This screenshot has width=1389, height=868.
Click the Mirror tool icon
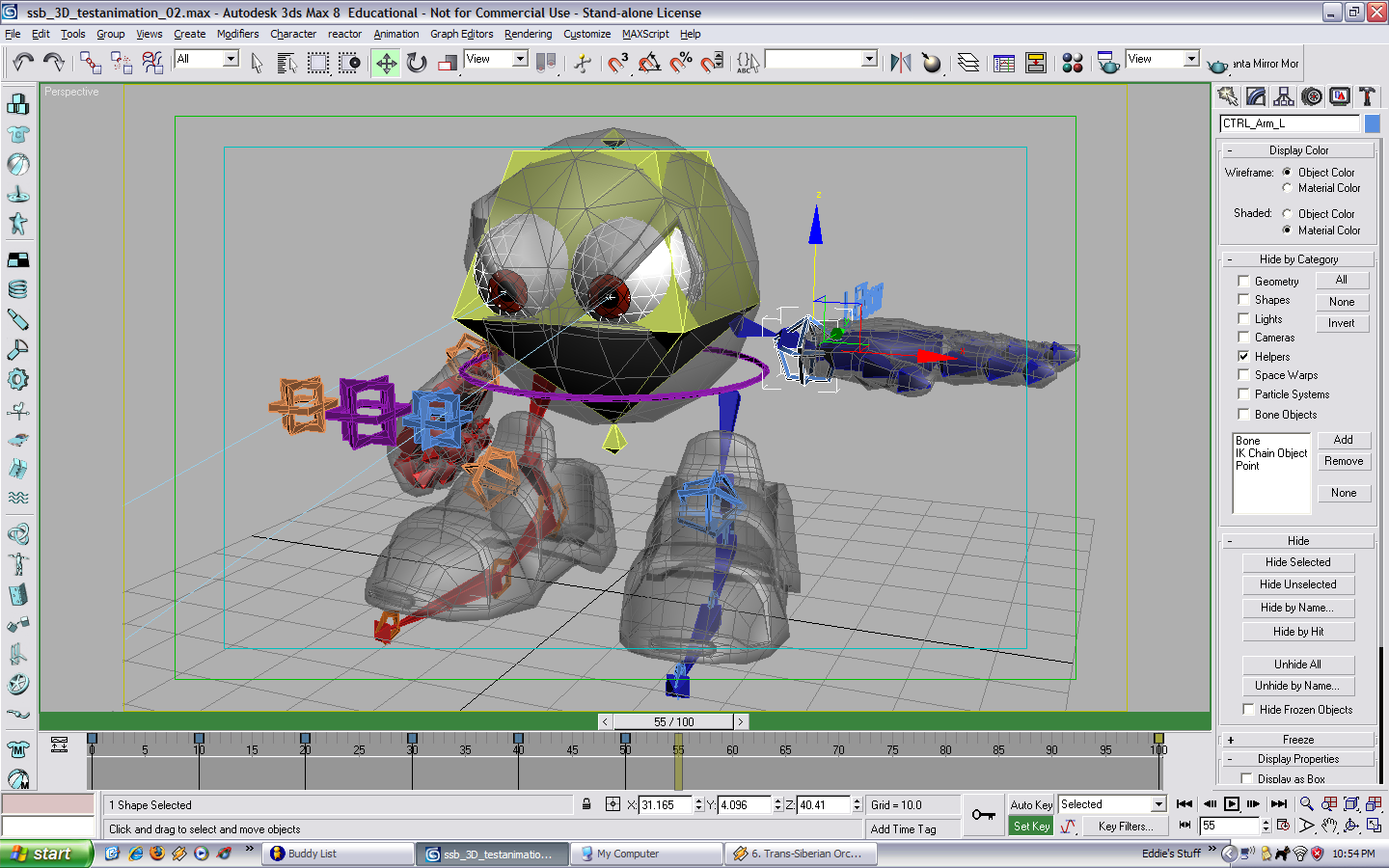901,64
